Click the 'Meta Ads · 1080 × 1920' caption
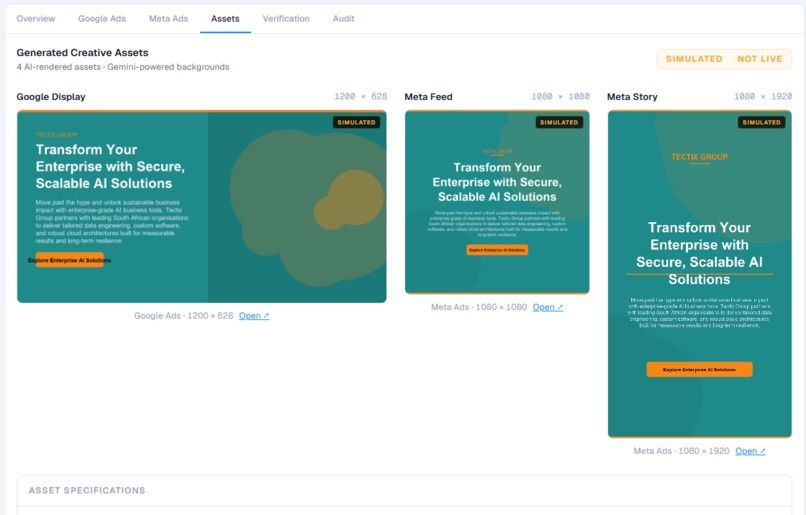Image resolution: width=806 pixels, height=515 pixels. 681,451
